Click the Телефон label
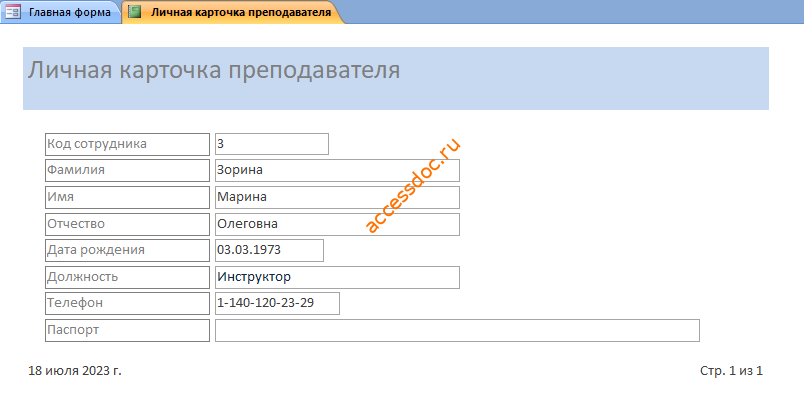 [127, 303]
